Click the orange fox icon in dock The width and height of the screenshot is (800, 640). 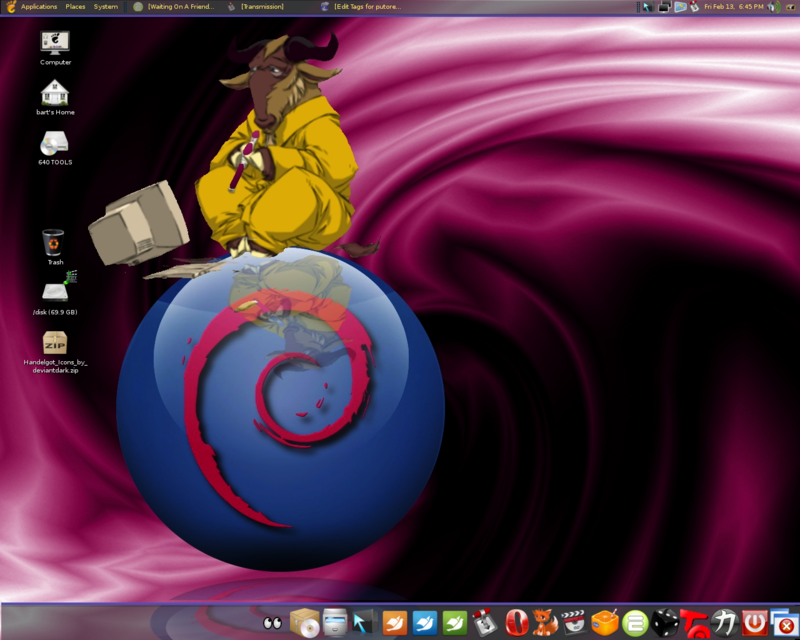coord(545,622)
